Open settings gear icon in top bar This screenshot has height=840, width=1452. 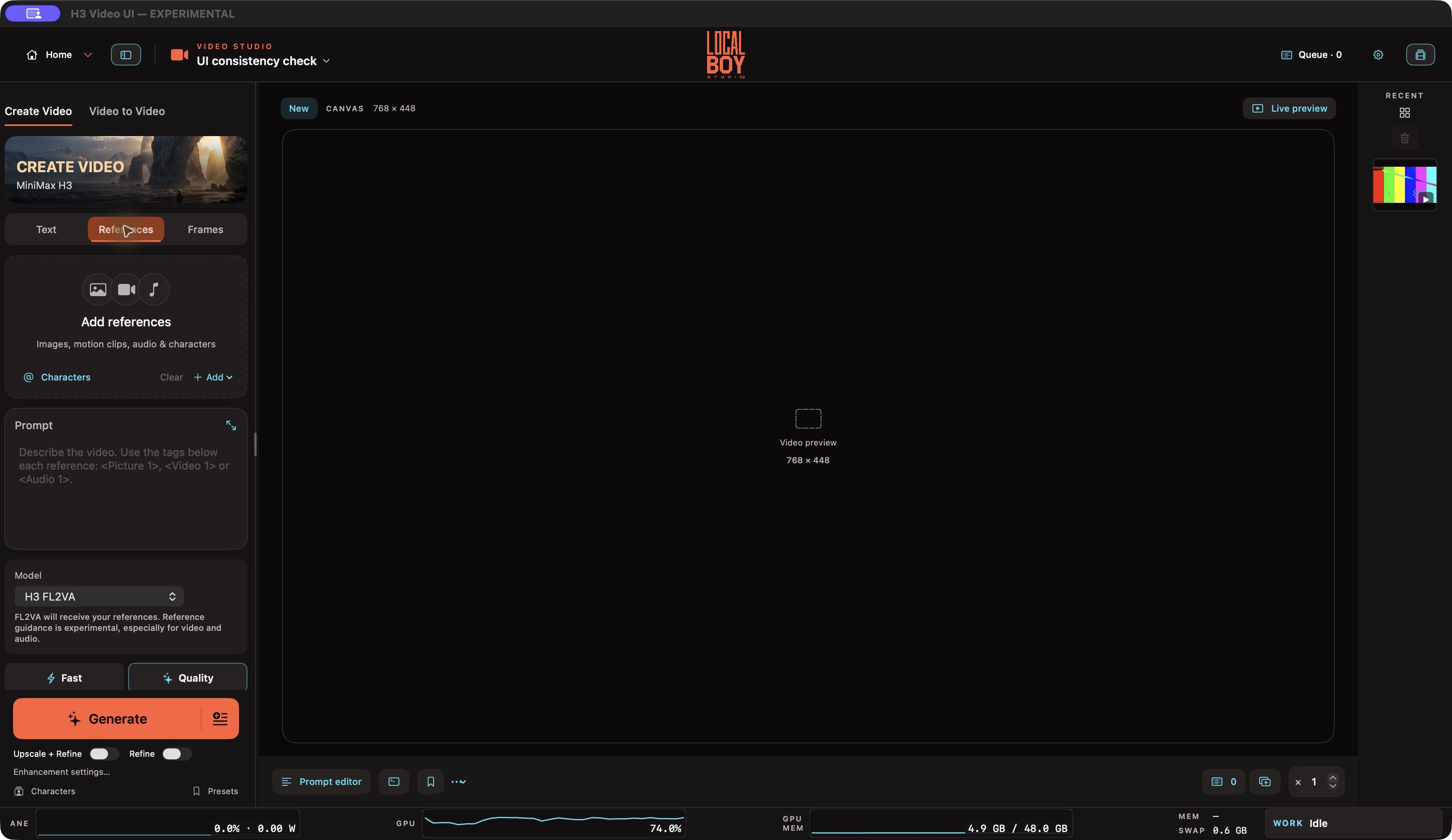point(1378,55)
